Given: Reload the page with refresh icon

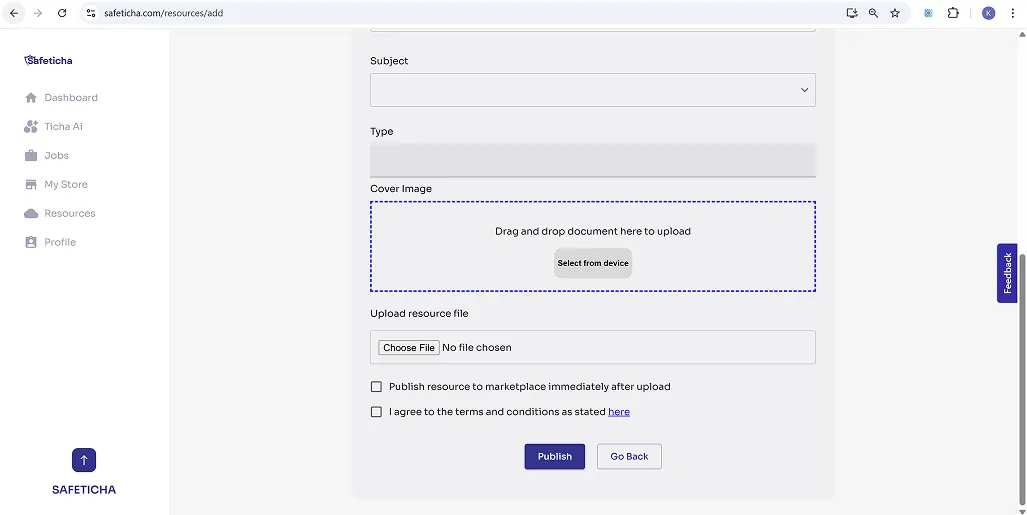Looking at the screenshot, I should tap(62, 13).
